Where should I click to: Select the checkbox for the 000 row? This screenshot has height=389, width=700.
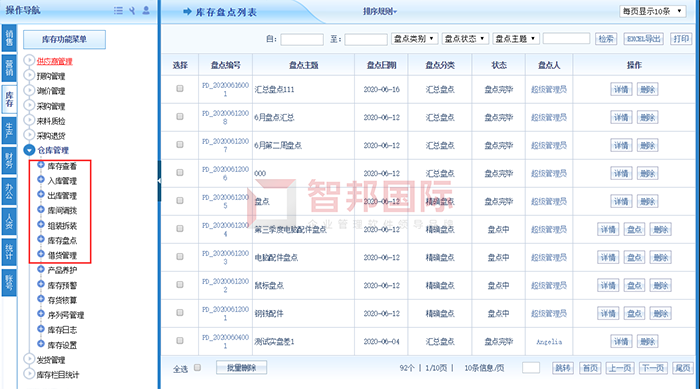click(180, 172)
